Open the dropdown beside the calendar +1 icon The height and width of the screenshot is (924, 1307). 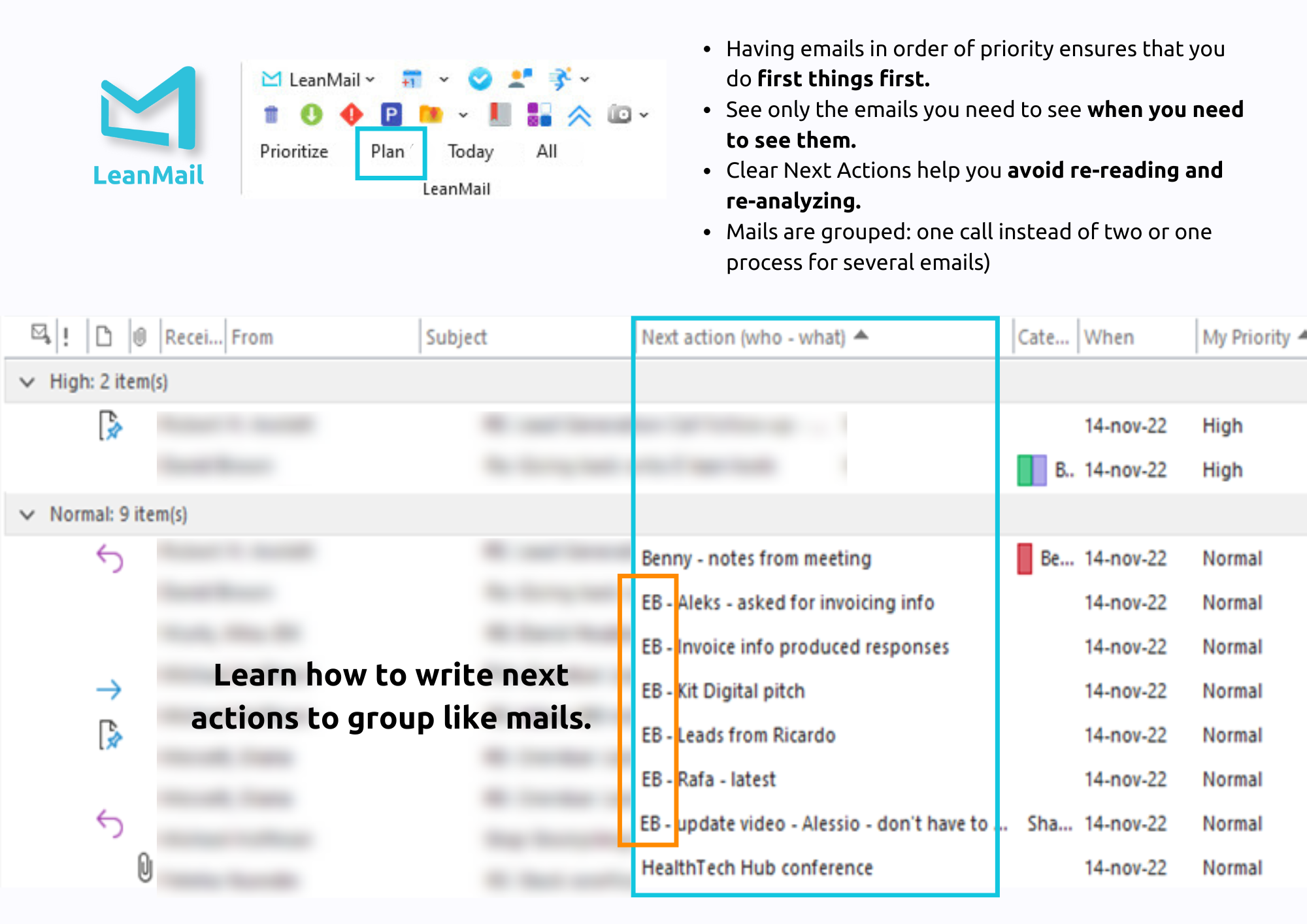pyautogui.click(x=444, y=79)
